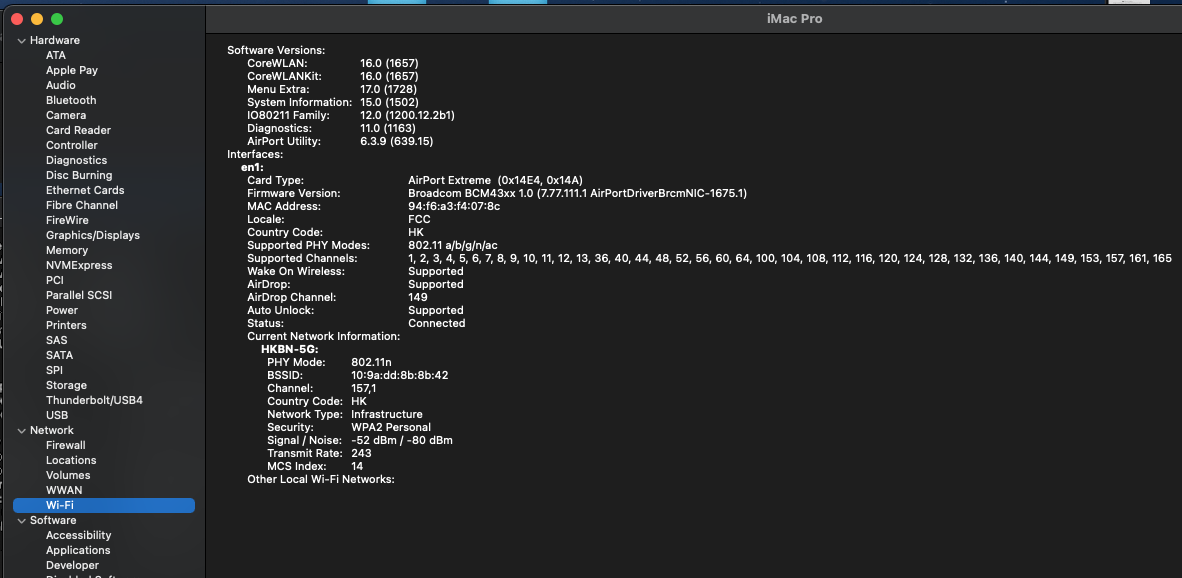This screenshot has width=1182, height=578.
Task: Select WWAN under Network
Action: (64, 491)
